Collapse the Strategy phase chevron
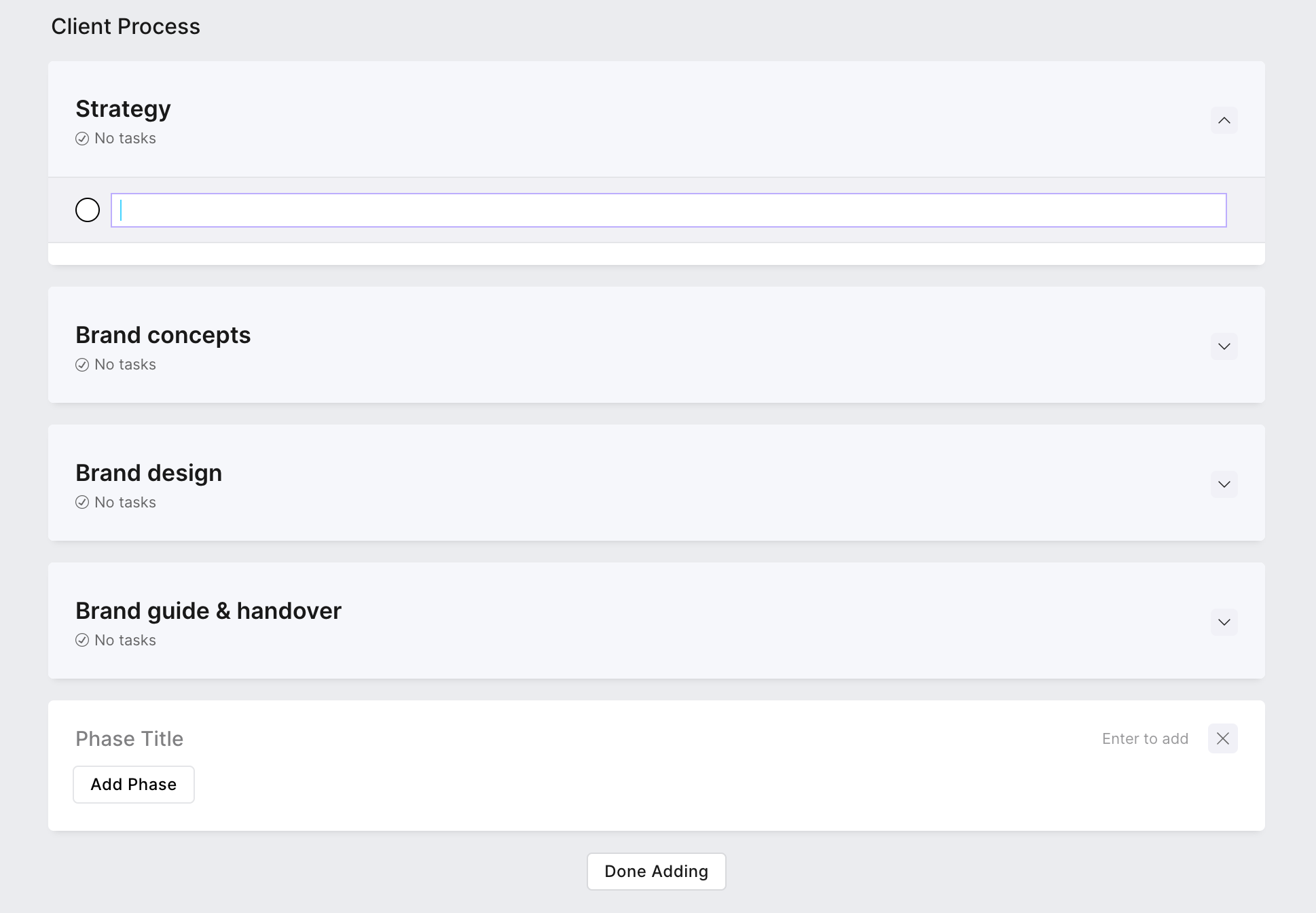The image size is (1316, 913). 1224,120
